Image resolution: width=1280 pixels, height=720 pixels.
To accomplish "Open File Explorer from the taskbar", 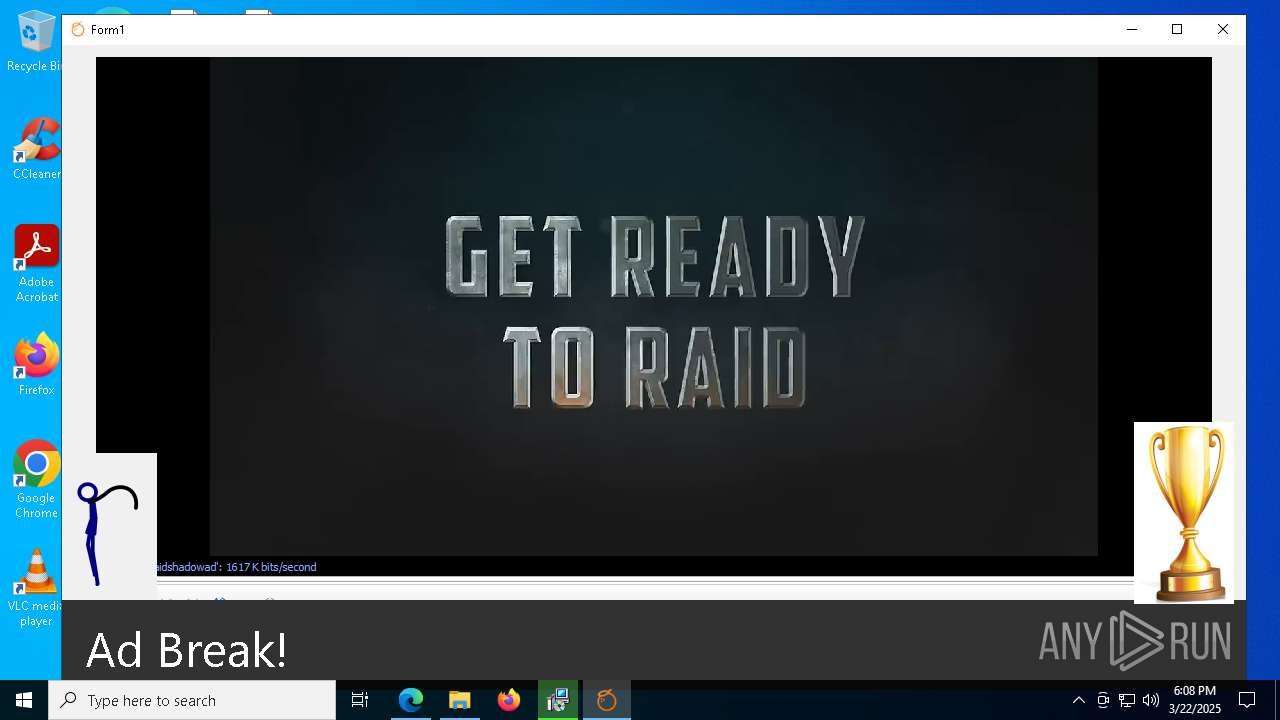I will 460,700.
